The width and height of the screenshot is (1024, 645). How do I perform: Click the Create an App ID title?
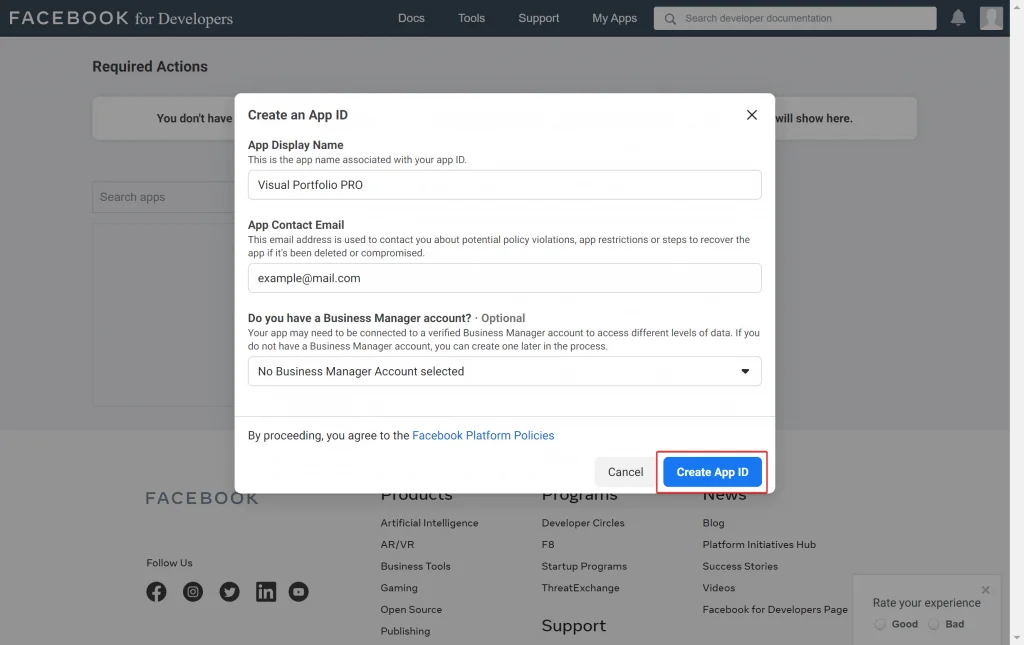297,115
